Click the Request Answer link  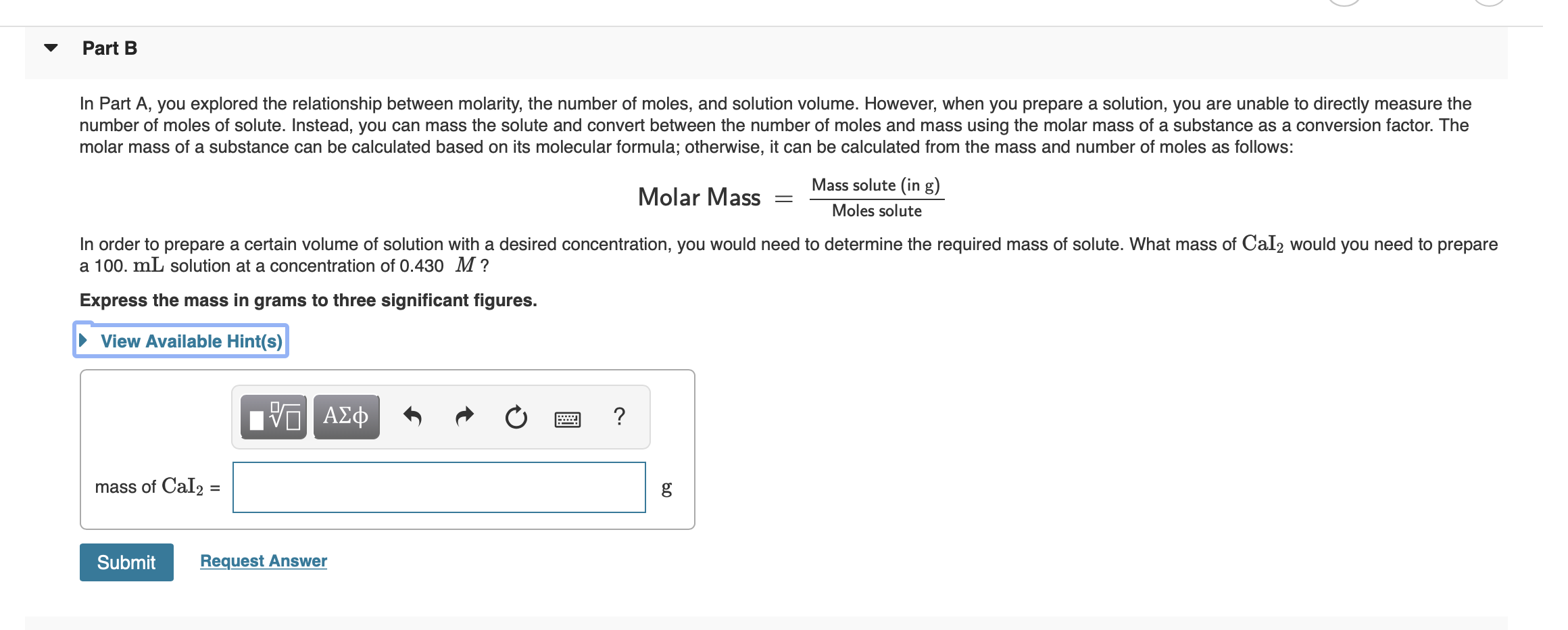pyautogui.click(x=263, y=560)
